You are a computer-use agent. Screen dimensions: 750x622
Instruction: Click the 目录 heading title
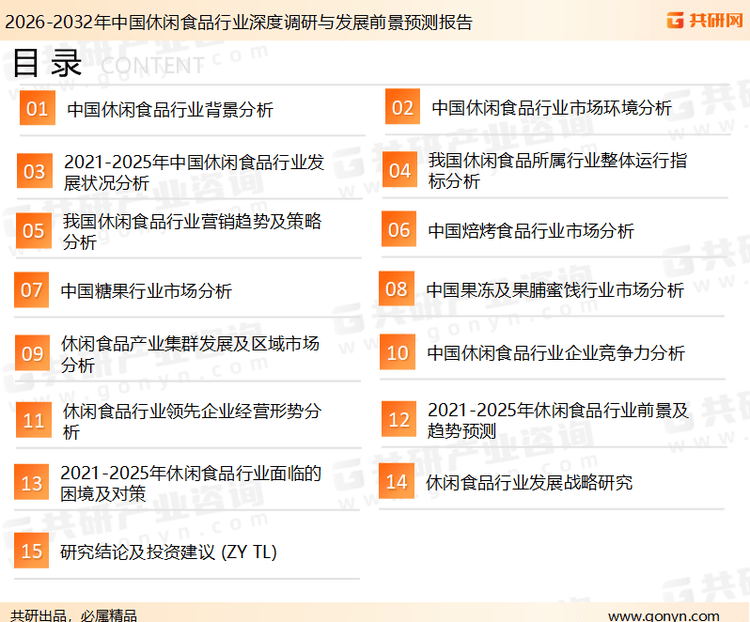(x=47, y=63)
